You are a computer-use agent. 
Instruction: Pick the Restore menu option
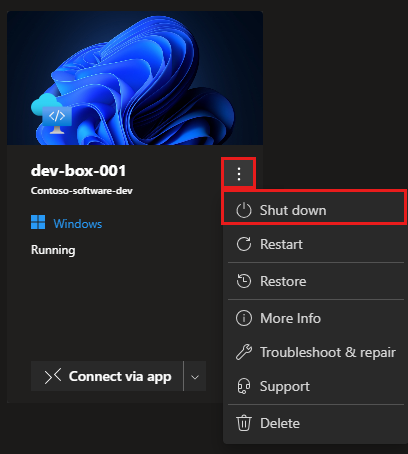coord(314,281)
